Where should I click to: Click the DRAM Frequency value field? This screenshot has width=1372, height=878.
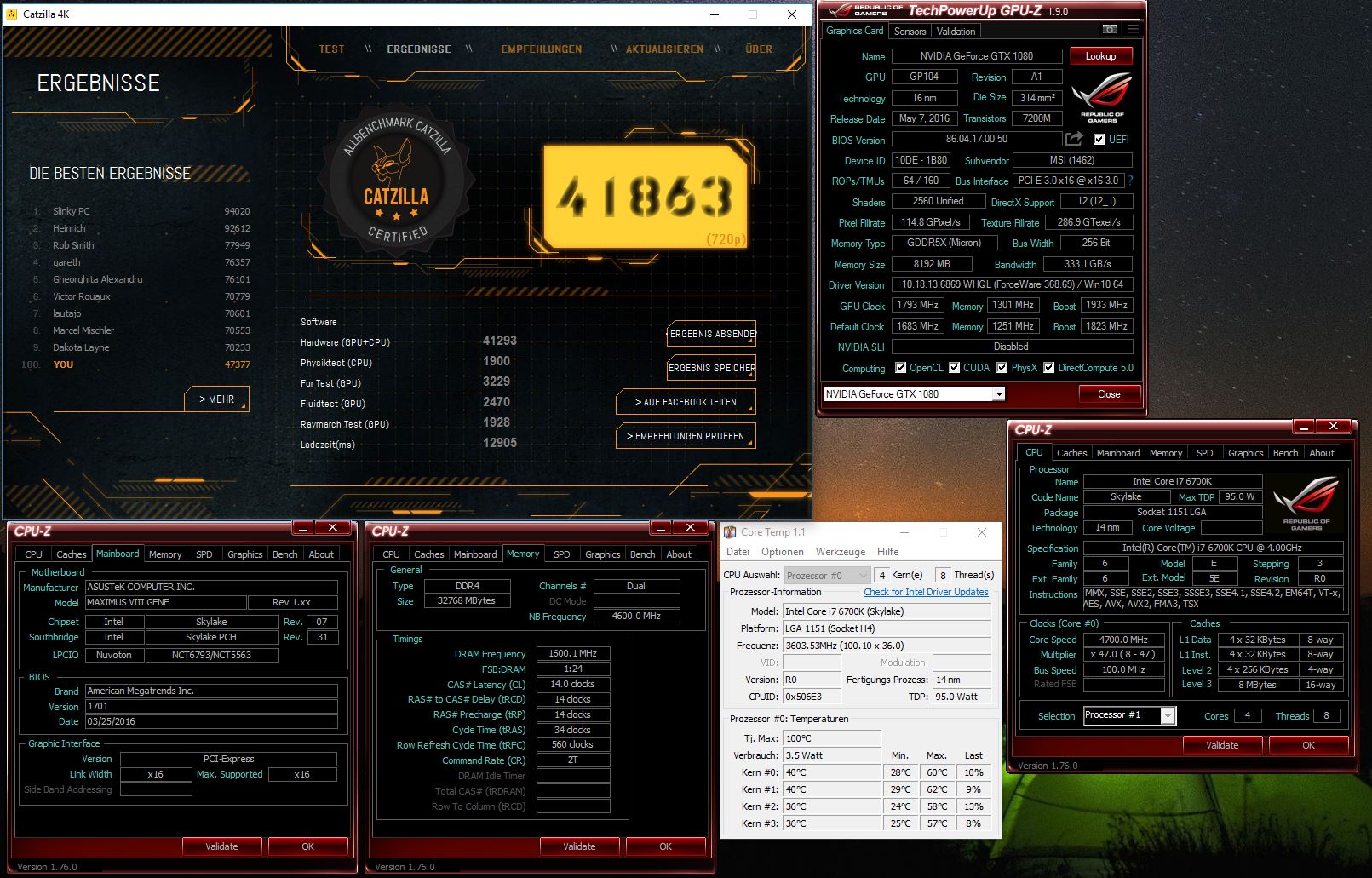572,653
